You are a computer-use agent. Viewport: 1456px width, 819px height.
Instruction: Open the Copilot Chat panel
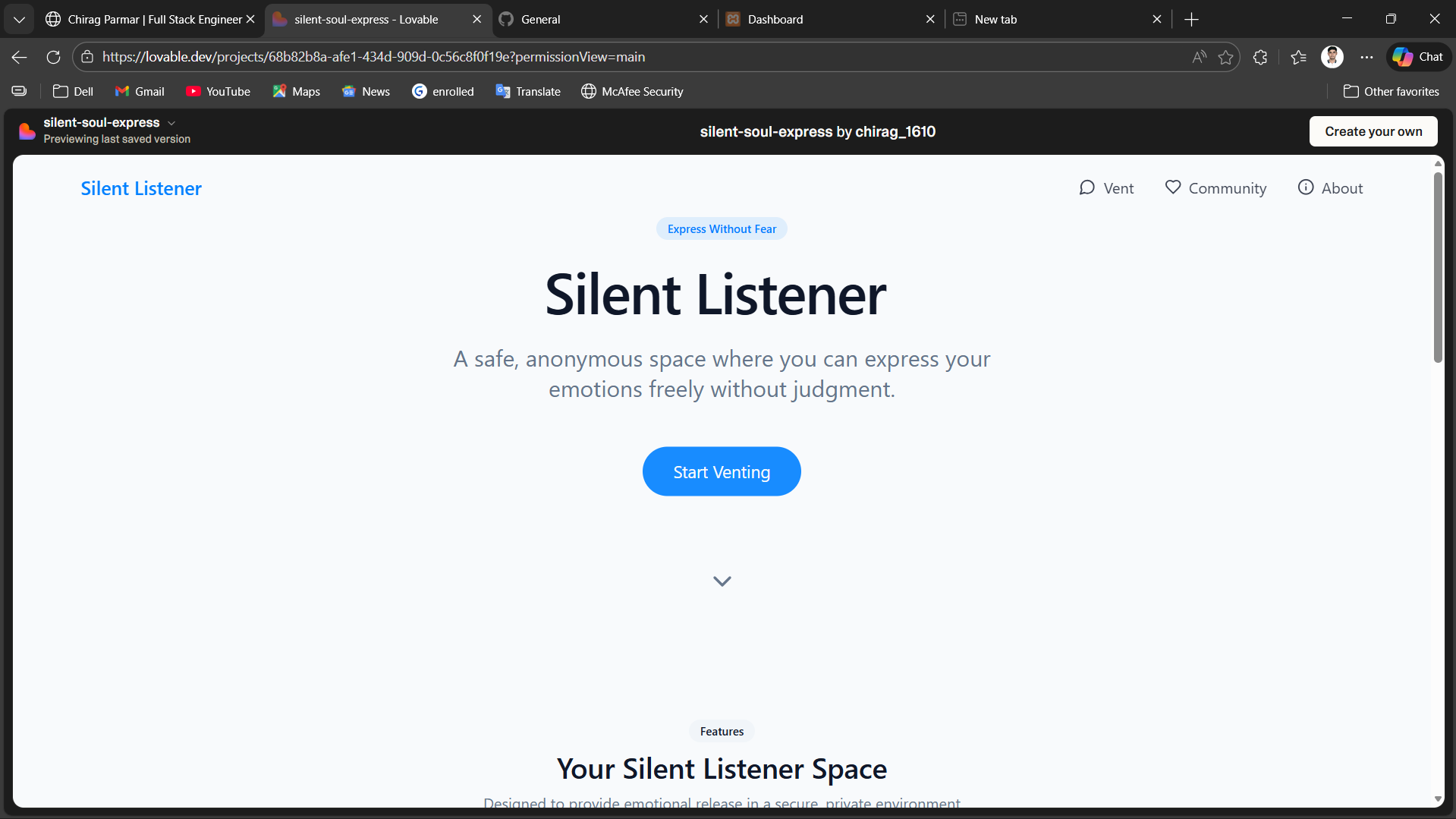1417,56
